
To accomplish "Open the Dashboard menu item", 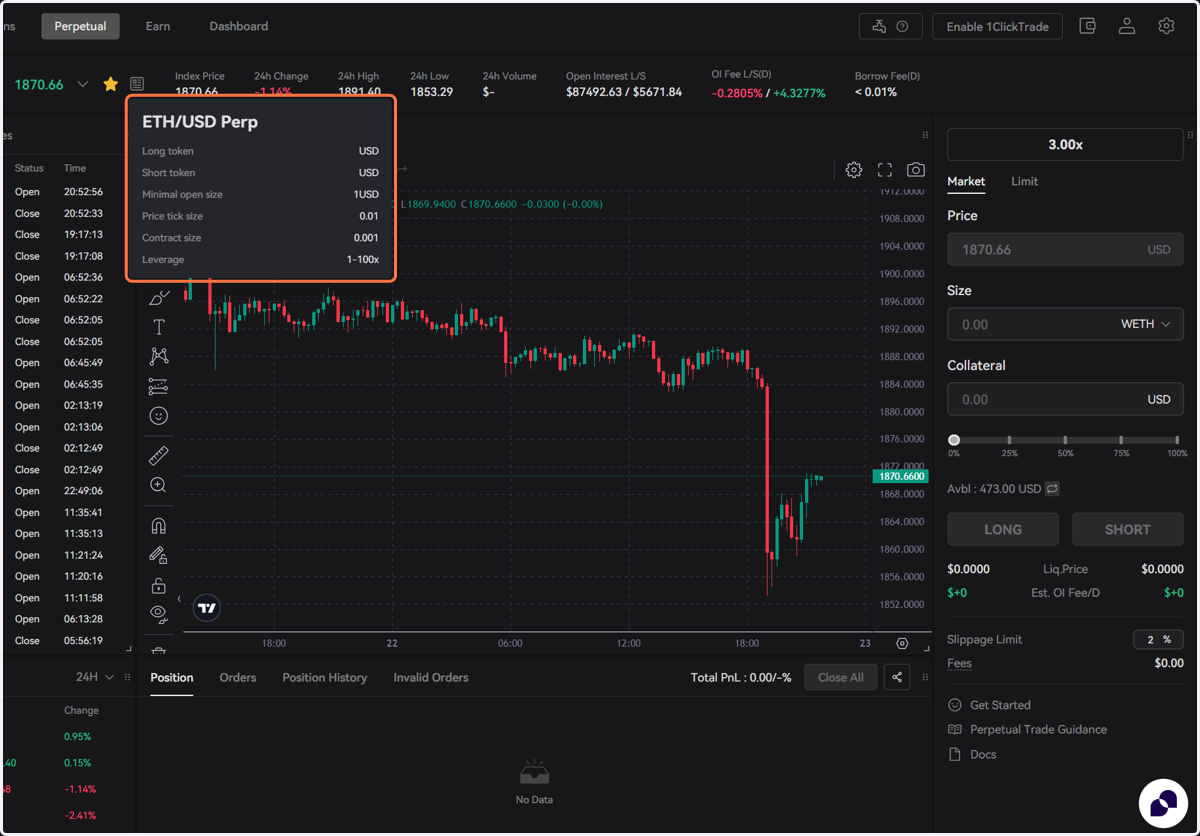I will pos(239,26).
